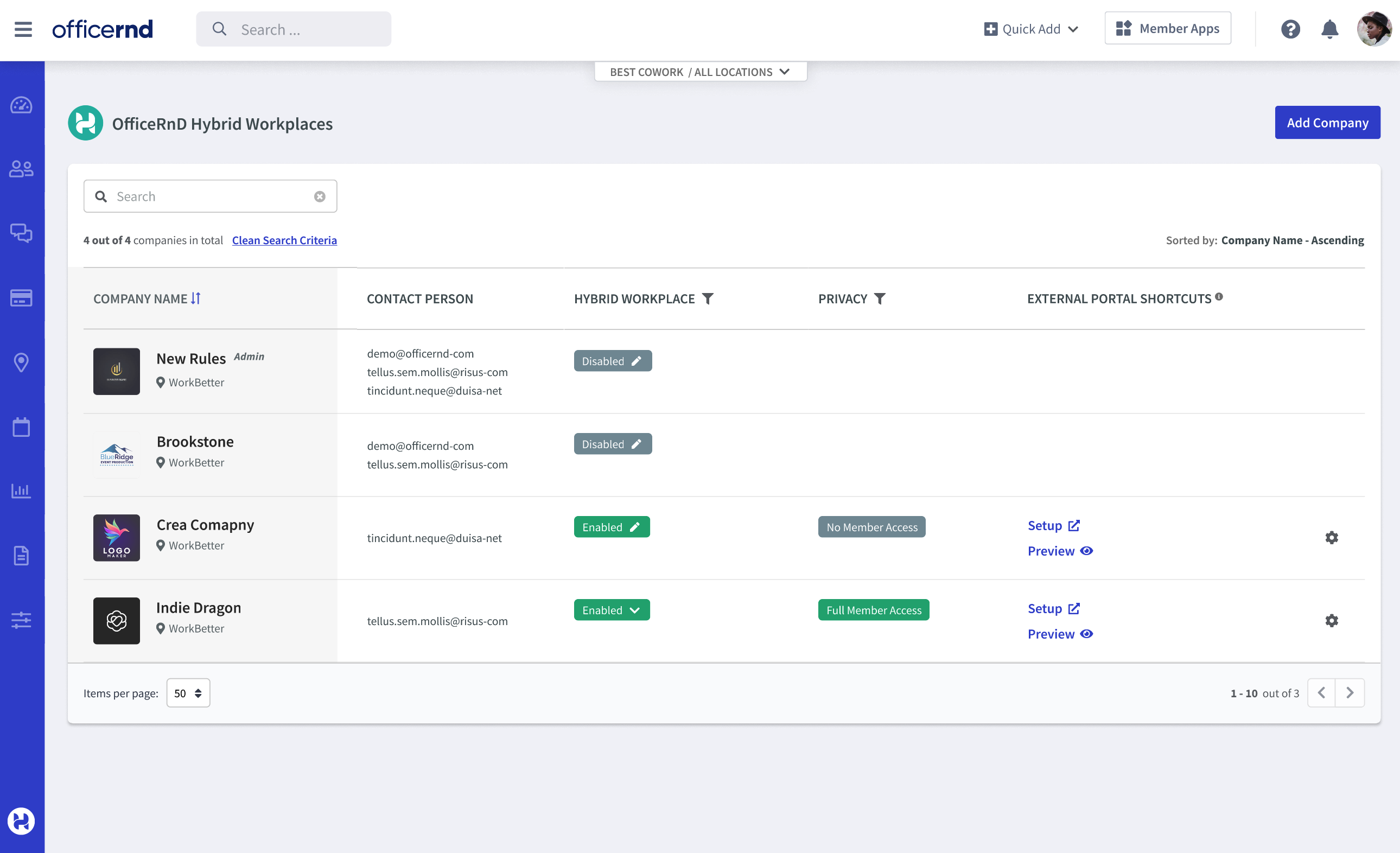Go to previous page

(1322, 693)
